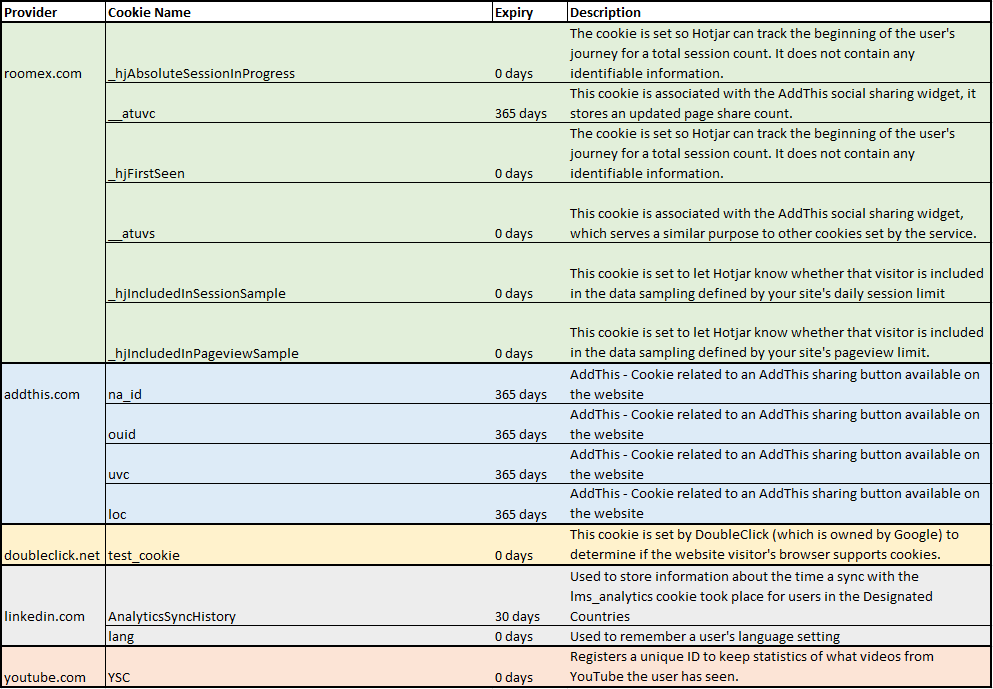Image resolution: width=993 pixels, height=689 pixels.
Task: Click the YouTube unique ID statistics description
Action: [x=780, y=666]
